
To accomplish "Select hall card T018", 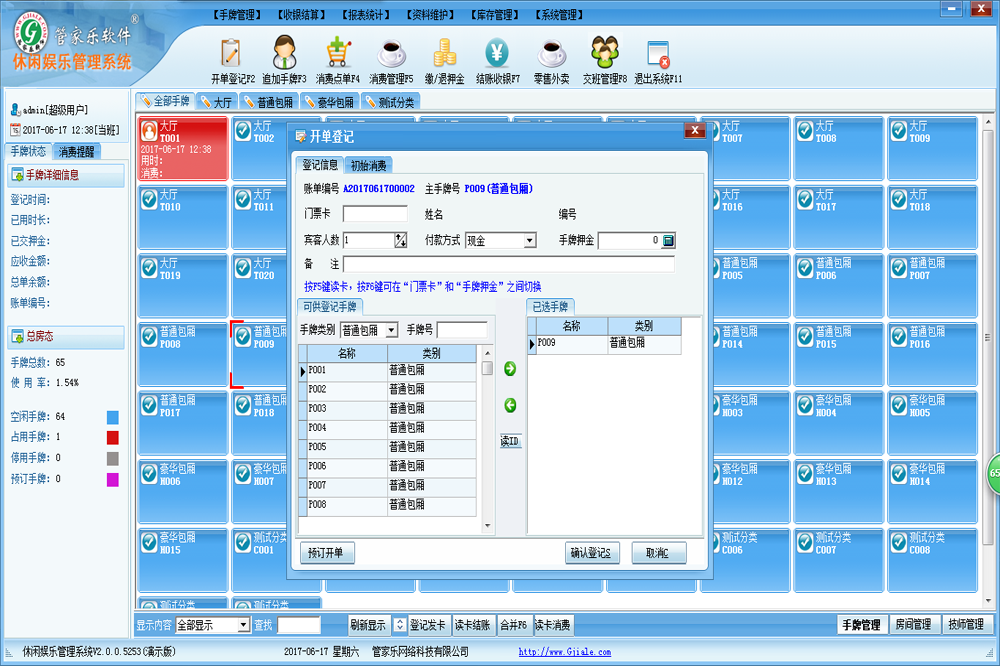I will pos(932,218).
